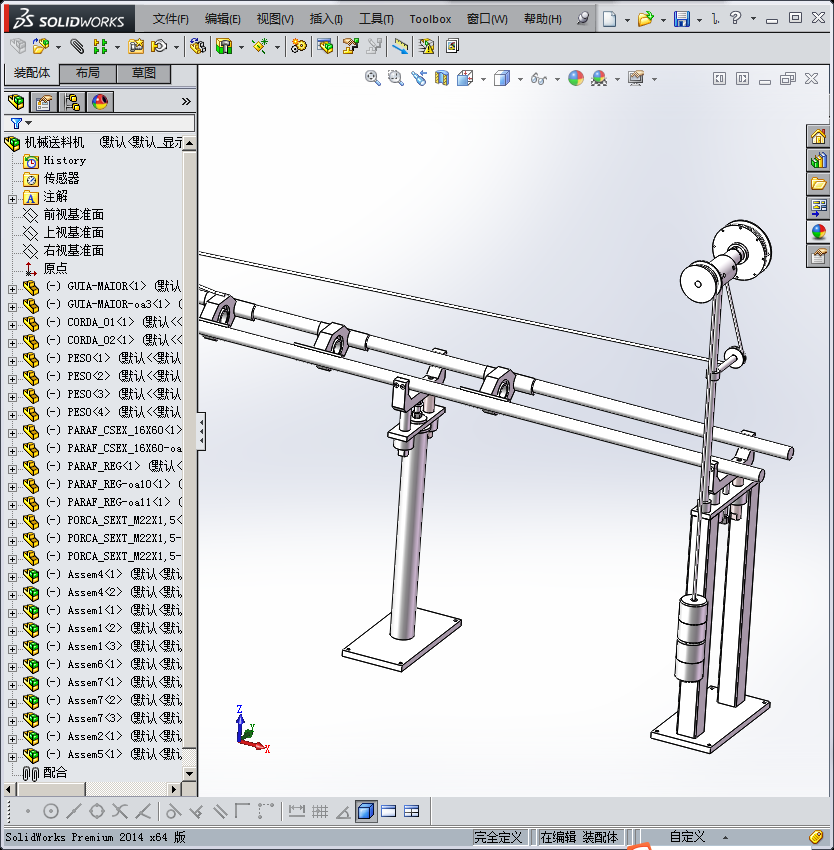Click Zoom to Fit in the view toolbar
This screenshot has width=834, height=850.
373,78
